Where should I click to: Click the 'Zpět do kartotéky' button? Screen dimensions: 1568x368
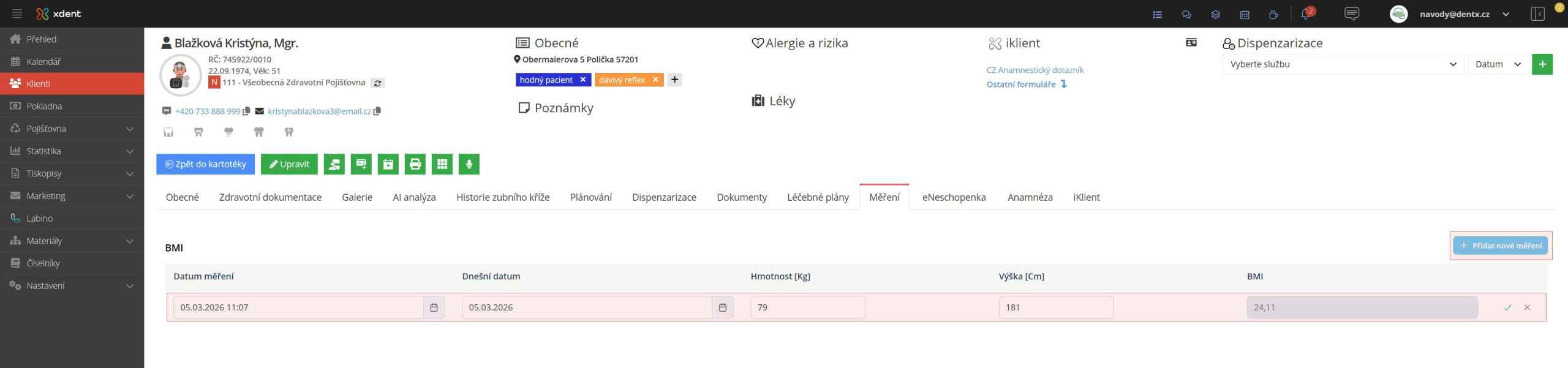[205, 164]
